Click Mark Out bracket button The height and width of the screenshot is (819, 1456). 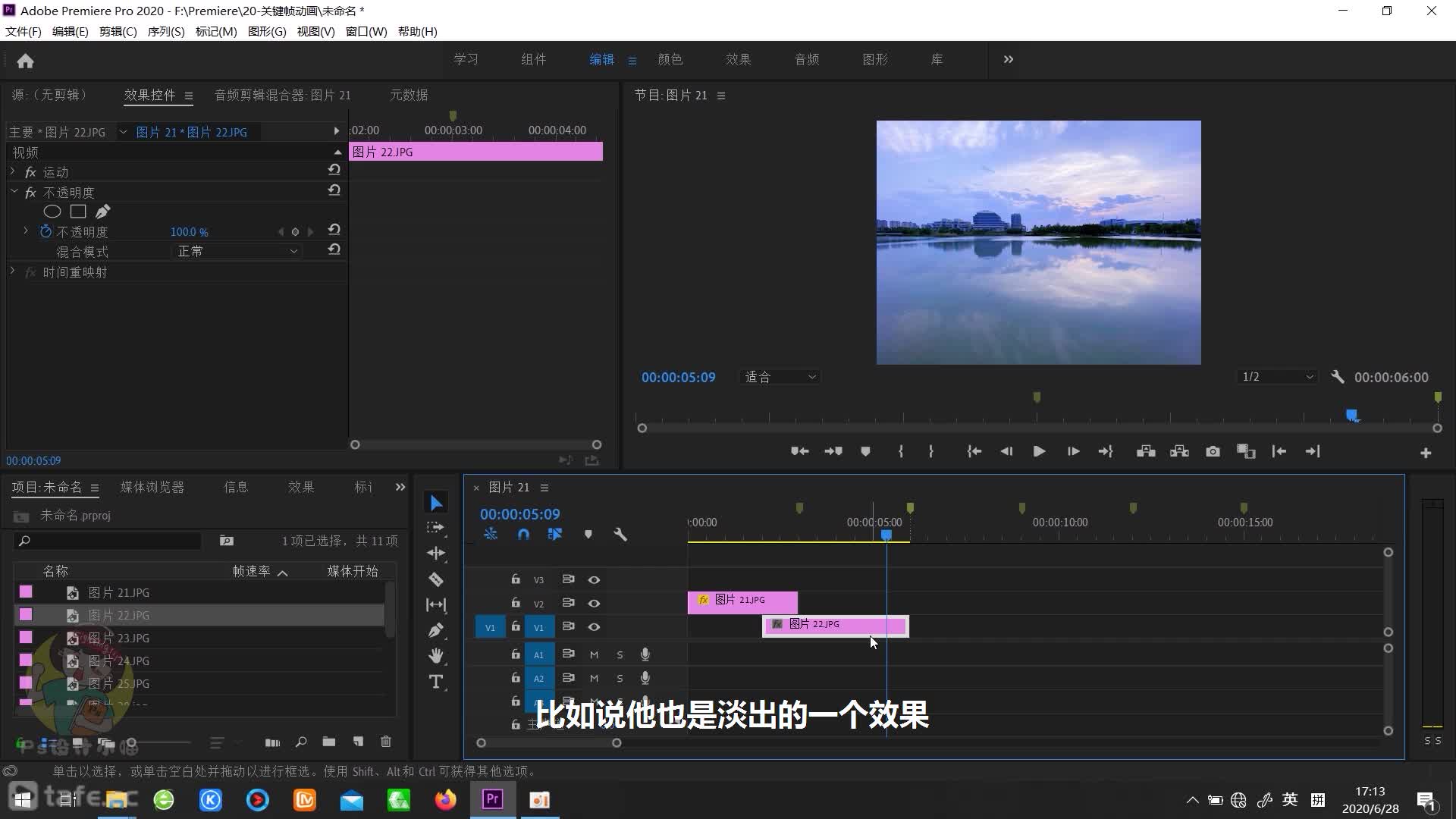tap(930, 452)
